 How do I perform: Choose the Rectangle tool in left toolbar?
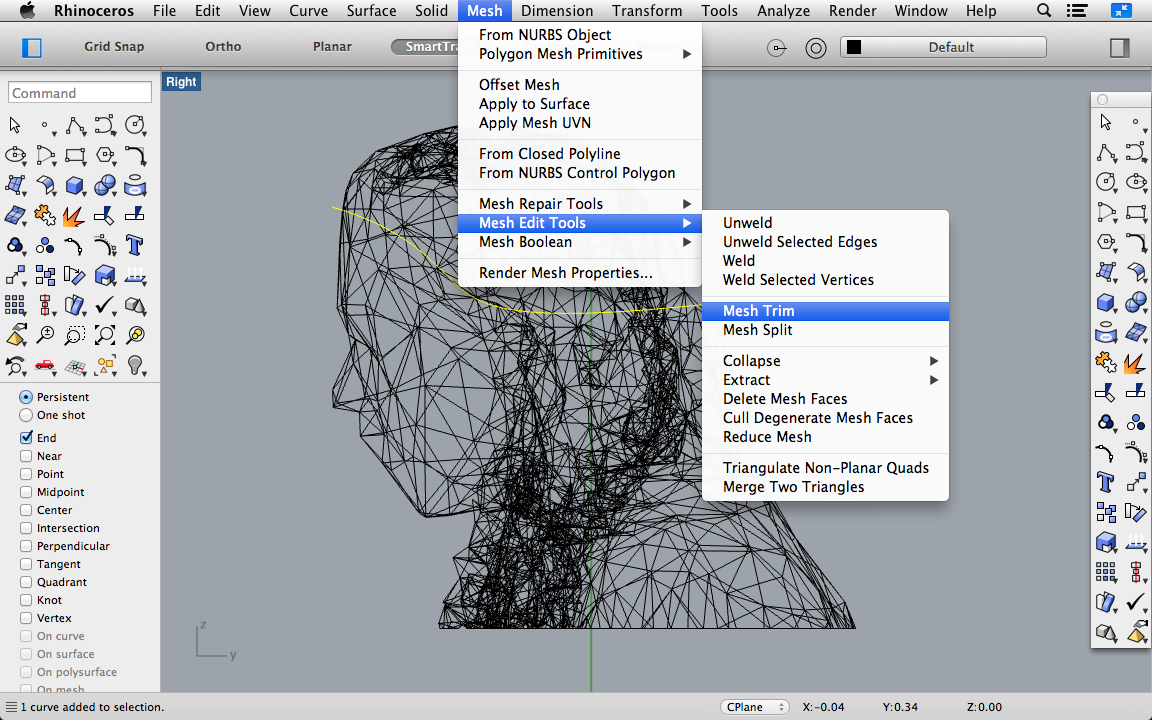[x=74, y=155]
